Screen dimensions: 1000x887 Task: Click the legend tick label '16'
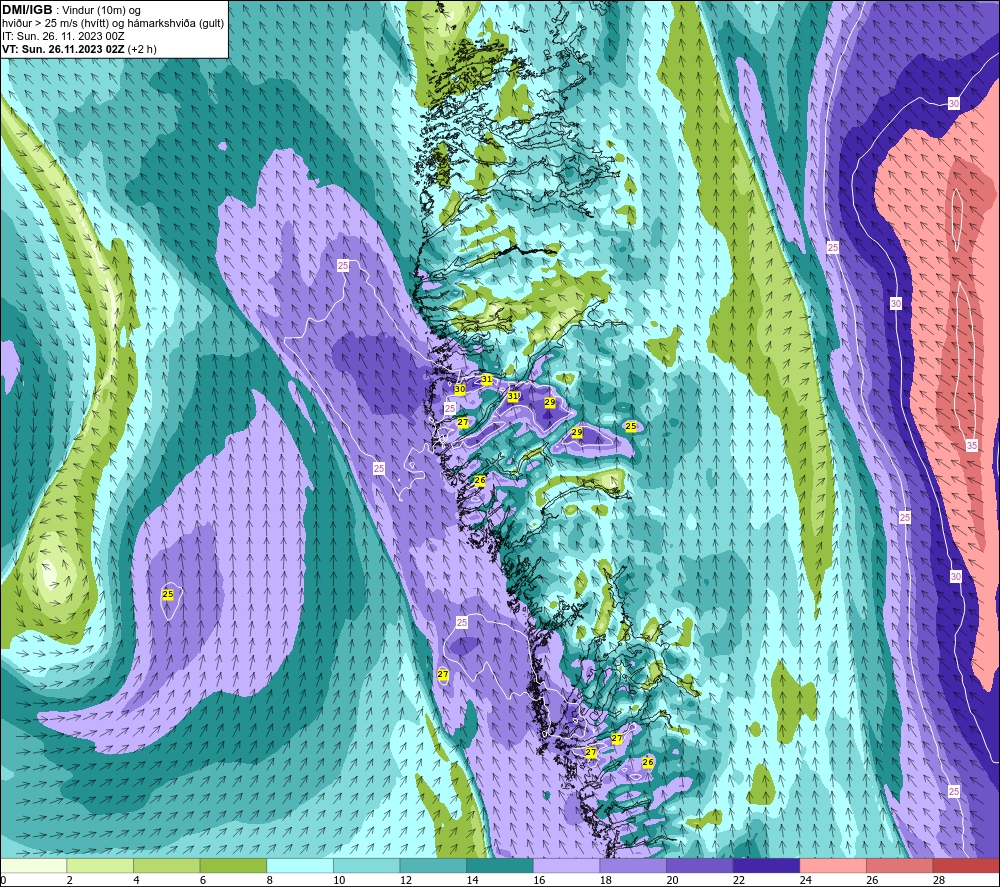click(539, 880)
